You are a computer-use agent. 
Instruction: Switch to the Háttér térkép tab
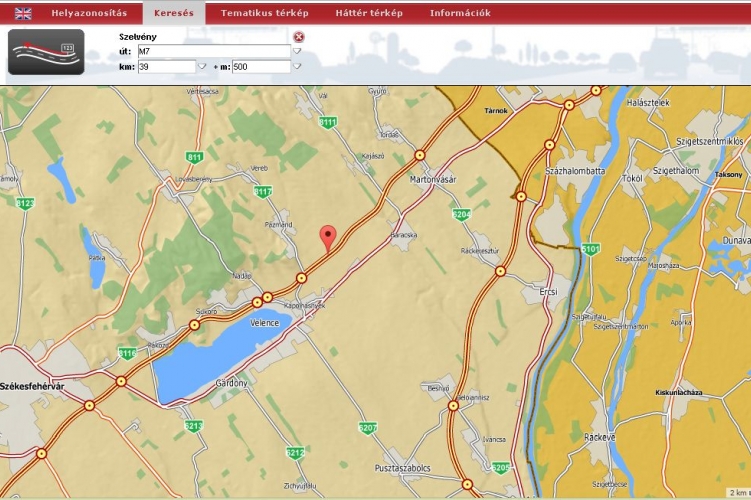click(368, 13)
